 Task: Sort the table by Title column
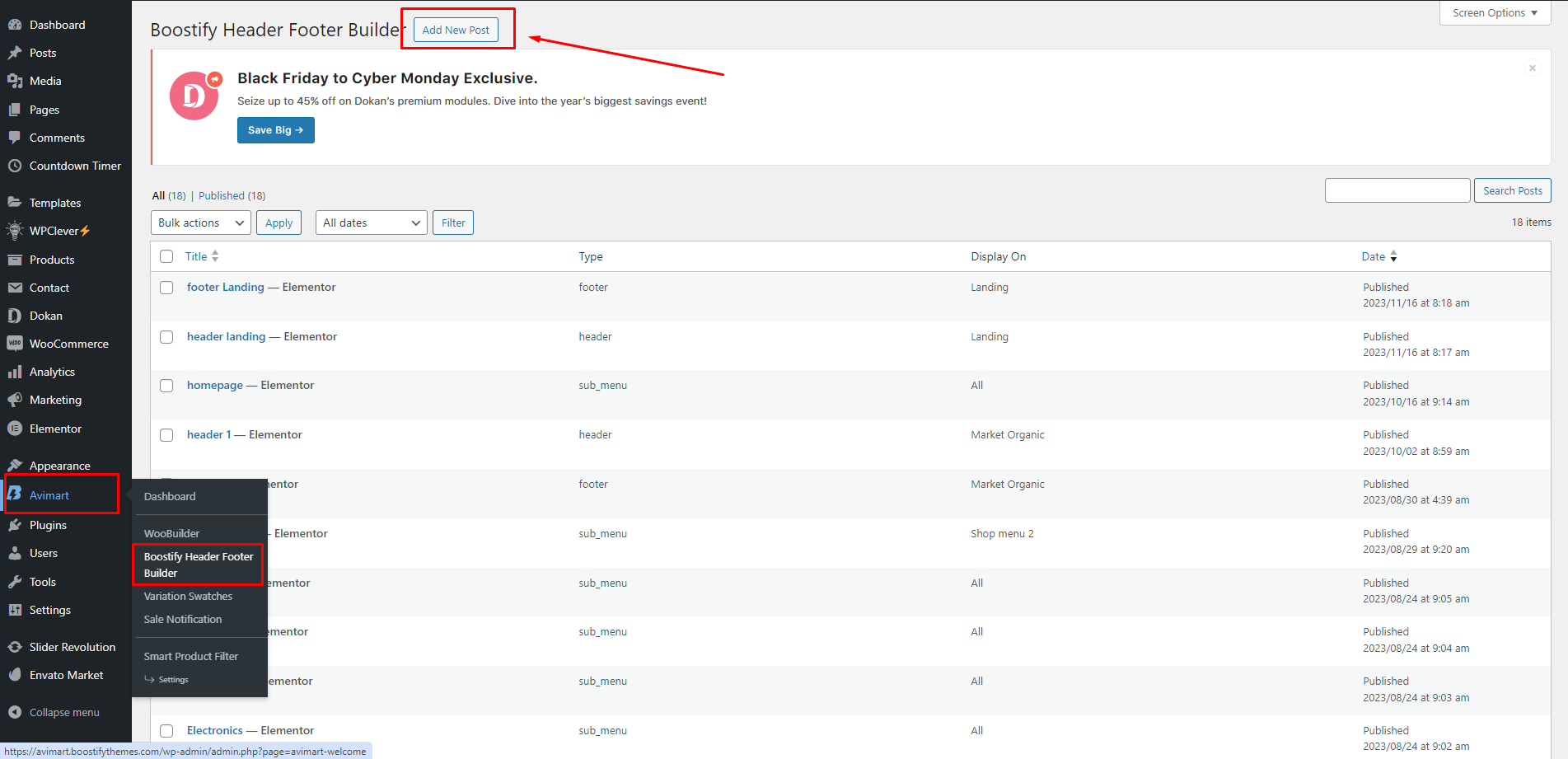tap(202, 256)
